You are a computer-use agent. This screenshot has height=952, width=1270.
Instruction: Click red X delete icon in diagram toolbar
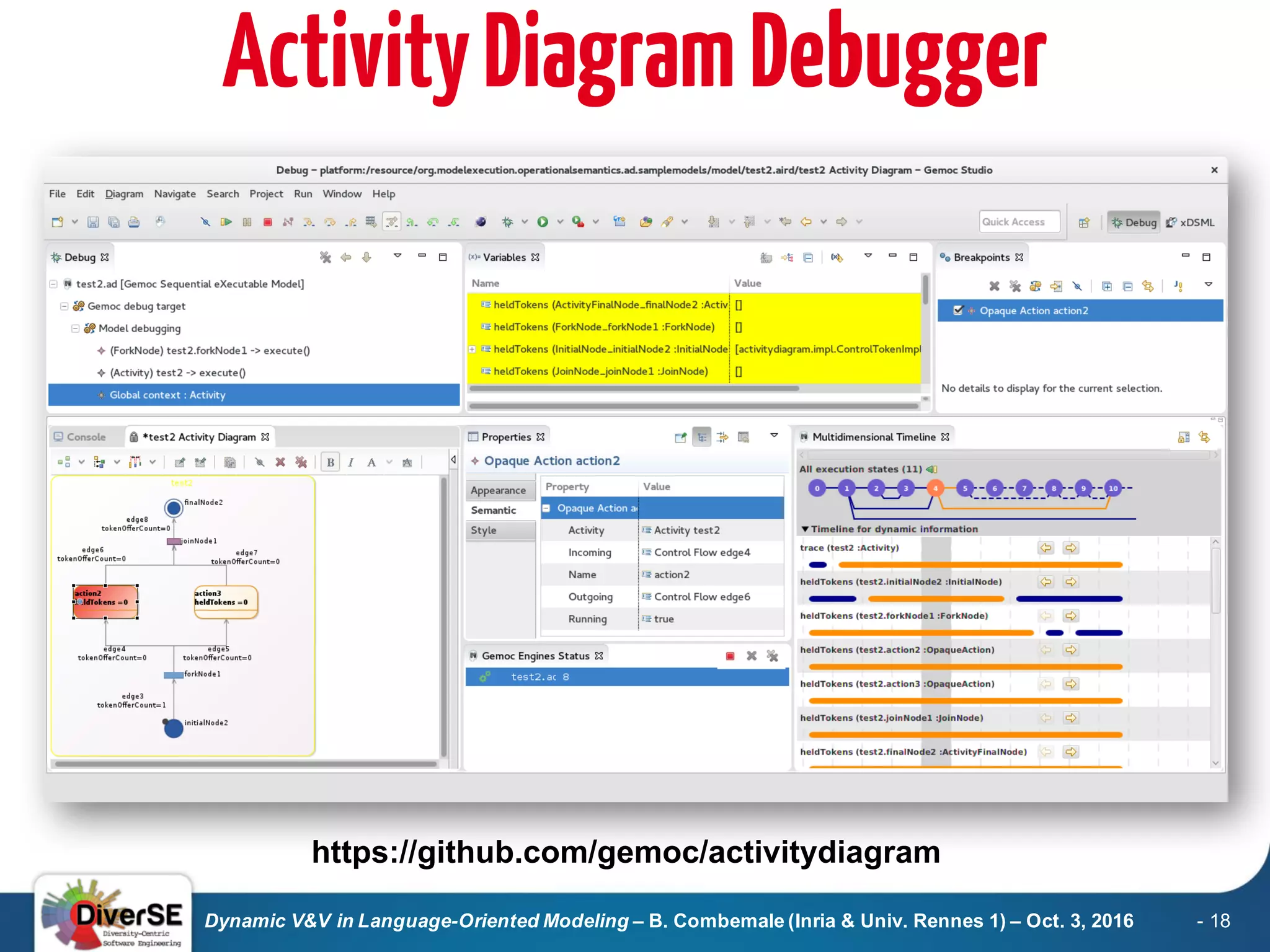tap(280, 462)
